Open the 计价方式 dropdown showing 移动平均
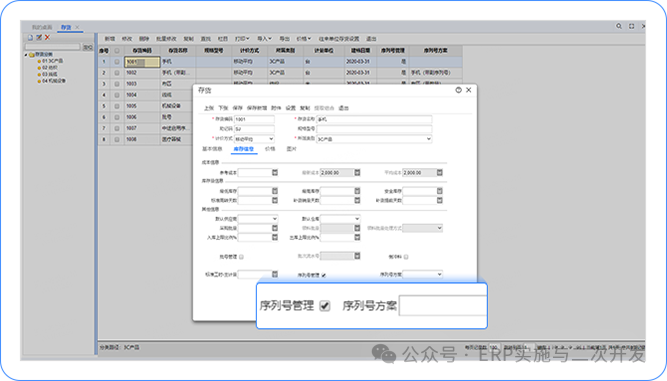 pos(254,139)
